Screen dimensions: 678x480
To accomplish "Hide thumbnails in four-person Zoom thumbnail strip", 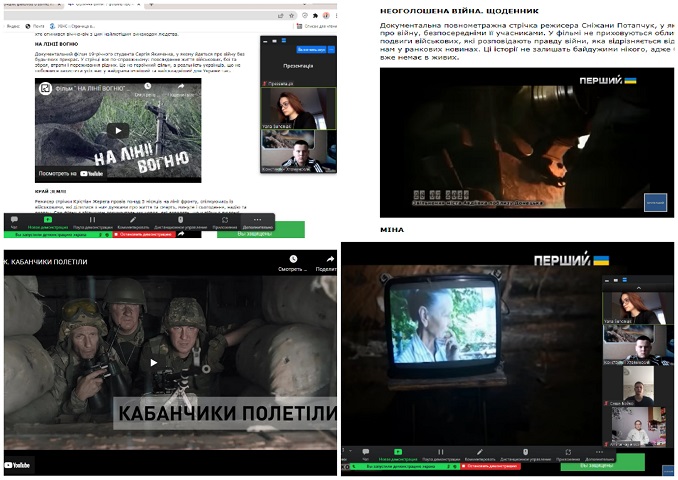I will pyautogui.click(x=607, y=281).
